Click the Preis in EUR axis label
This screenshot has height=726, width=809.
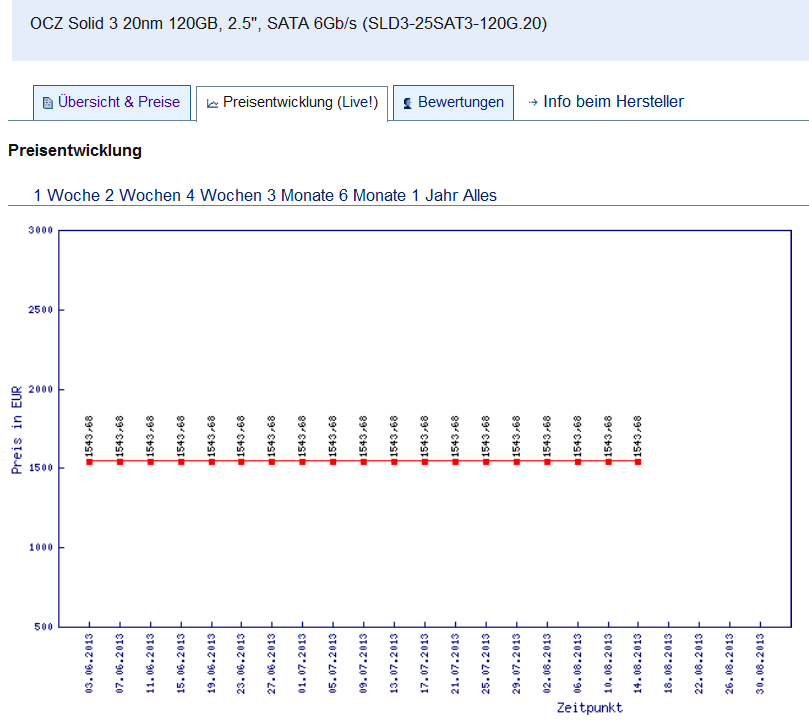pos(17,430)
